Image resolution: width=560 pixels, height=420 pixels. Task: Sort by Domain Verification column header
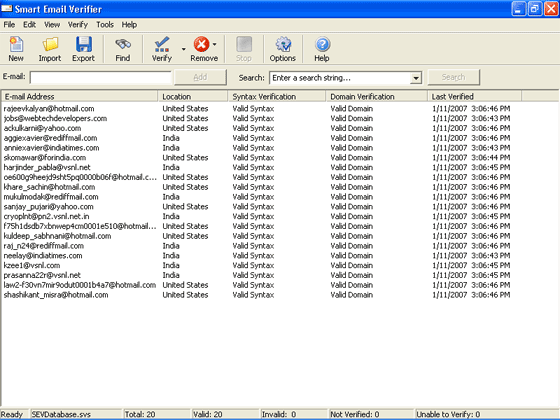tap(376, 96)
